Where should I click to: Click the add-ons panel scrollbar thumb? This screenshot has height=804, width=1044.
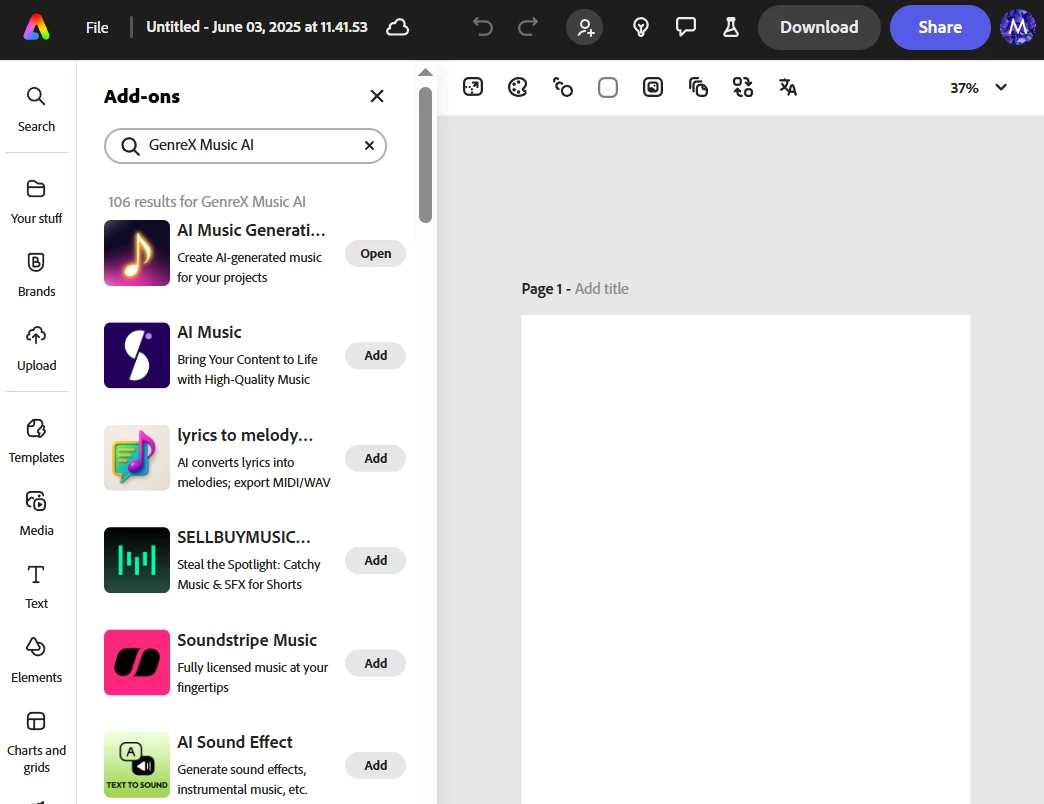coord(425,154)
